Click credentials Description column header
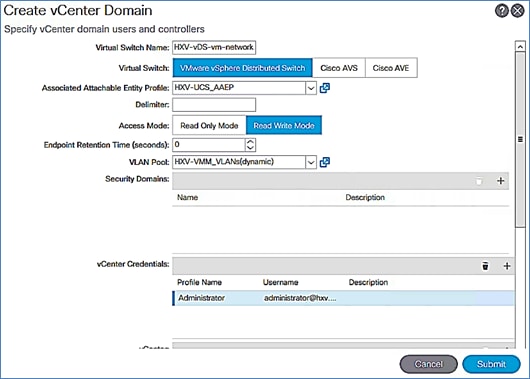The image size is (530, 379). coord(368,282)
